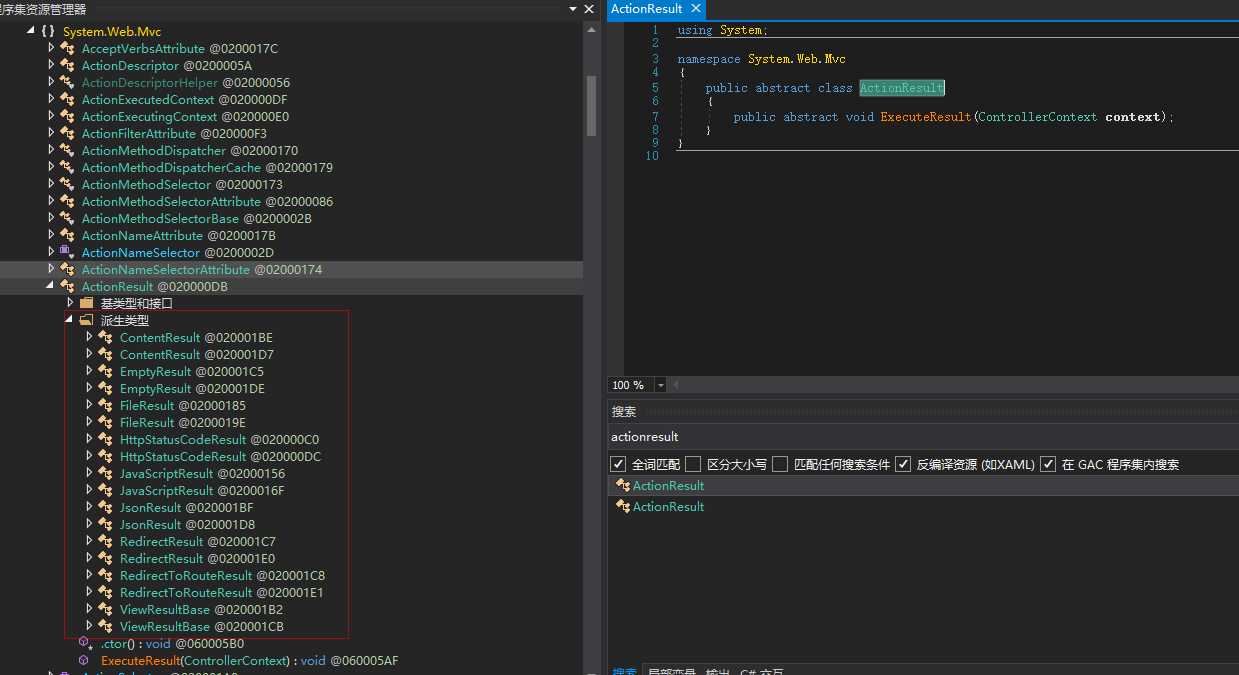Viewport: 1239px width, 675px height.
Task: Click the purple delegate icon of ActionNameSelector @0200002D
Action: (67, 253)
